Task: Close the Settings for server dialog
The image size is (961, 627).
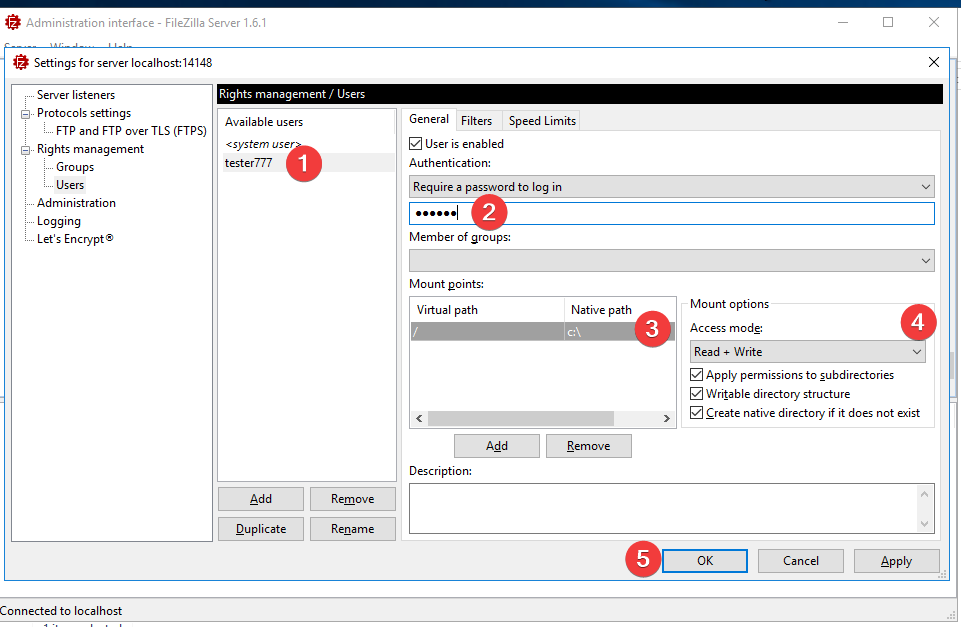Action: click(x=933, y=62)
